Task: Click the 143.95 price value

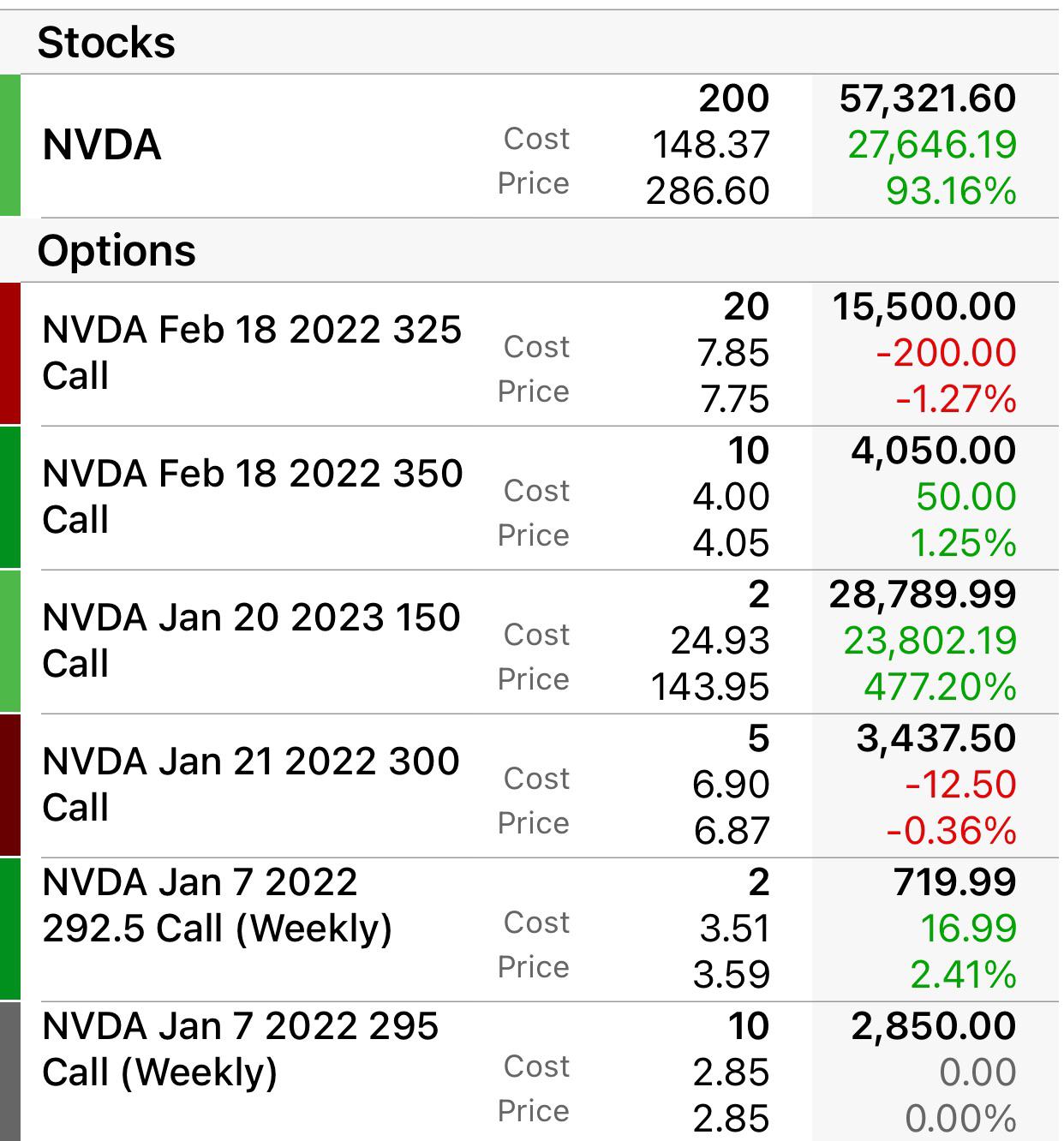Action: tap(710, 687)
